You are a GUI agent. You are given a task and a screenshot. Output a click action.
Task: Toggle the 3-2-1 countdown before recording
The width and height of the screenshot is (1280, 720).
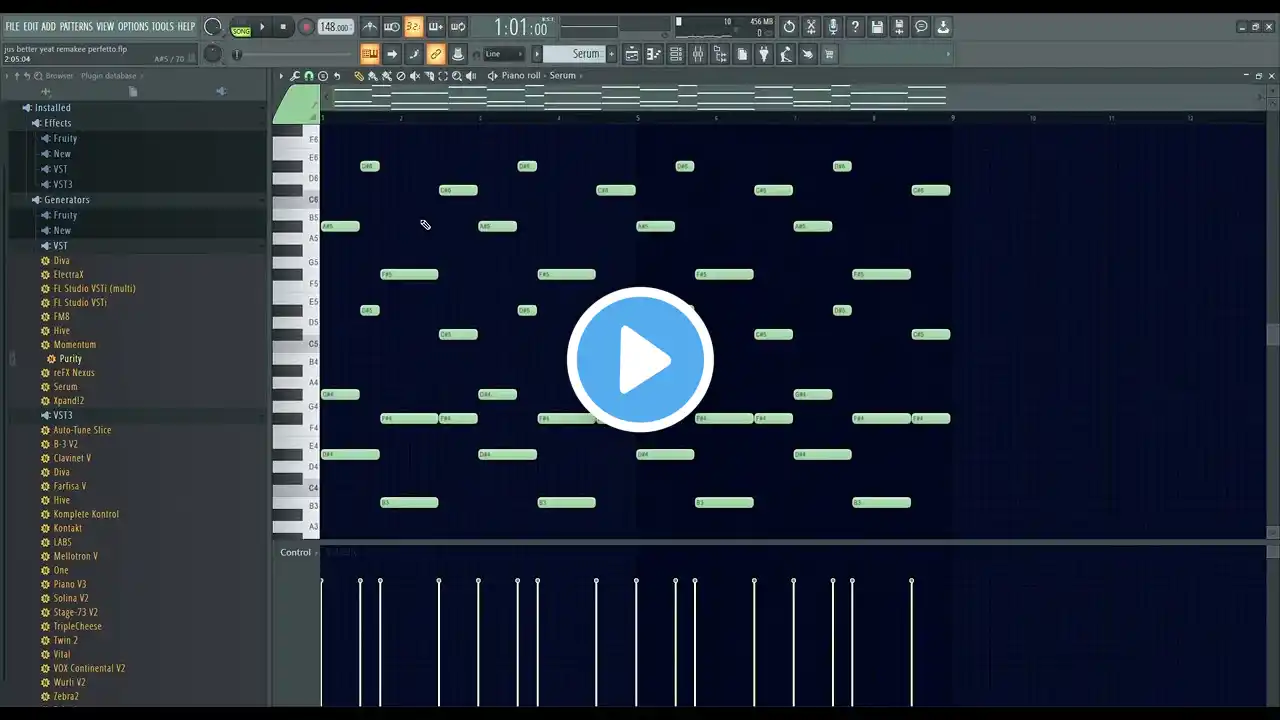[x=414, y=27]
